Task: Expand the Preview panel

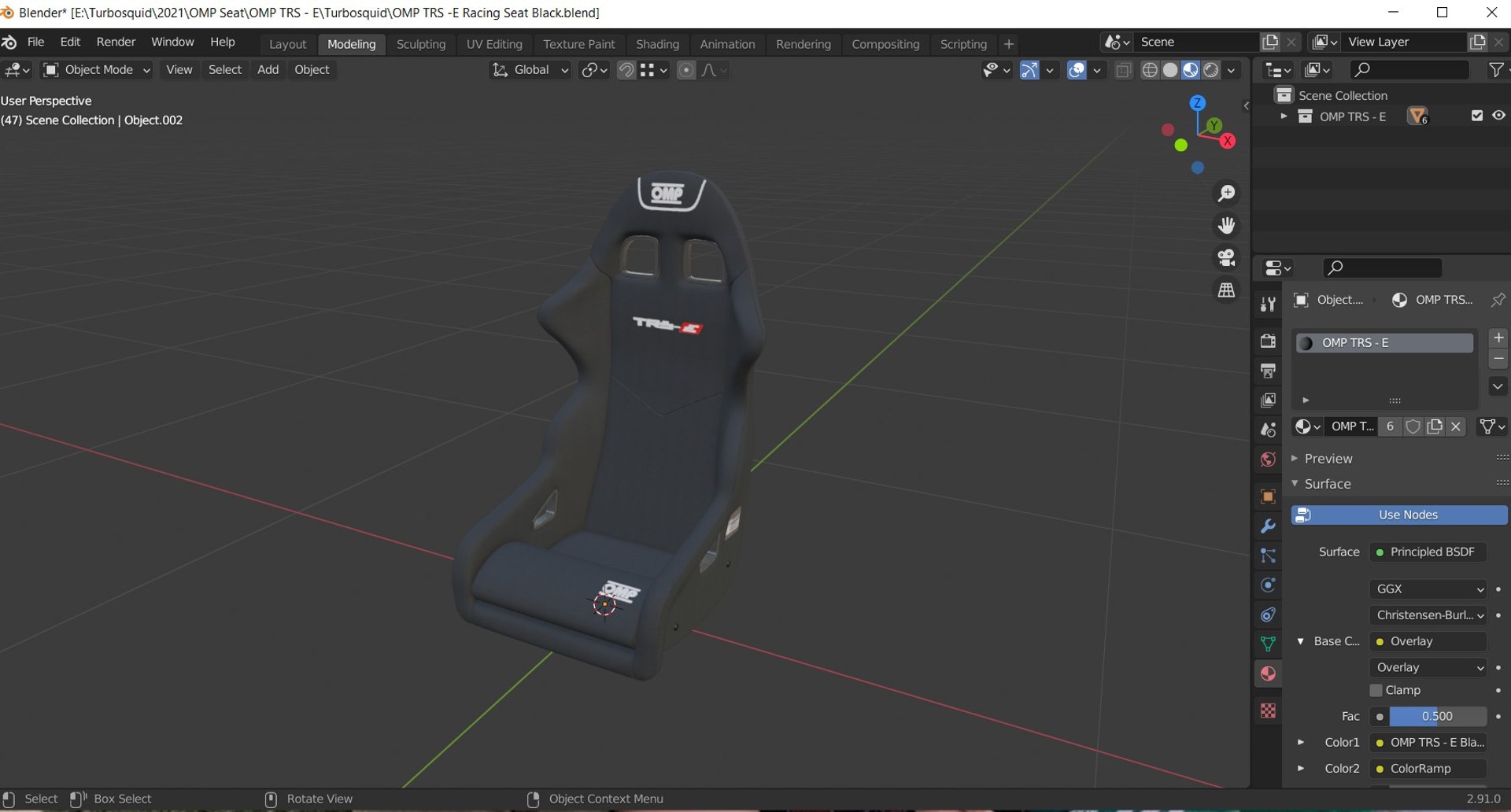Action: (1328, 458)
